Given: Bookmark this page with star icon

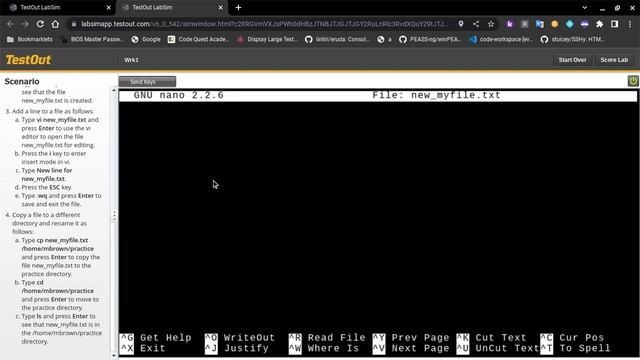Looking at the screenshot, I should click(491, 24).
